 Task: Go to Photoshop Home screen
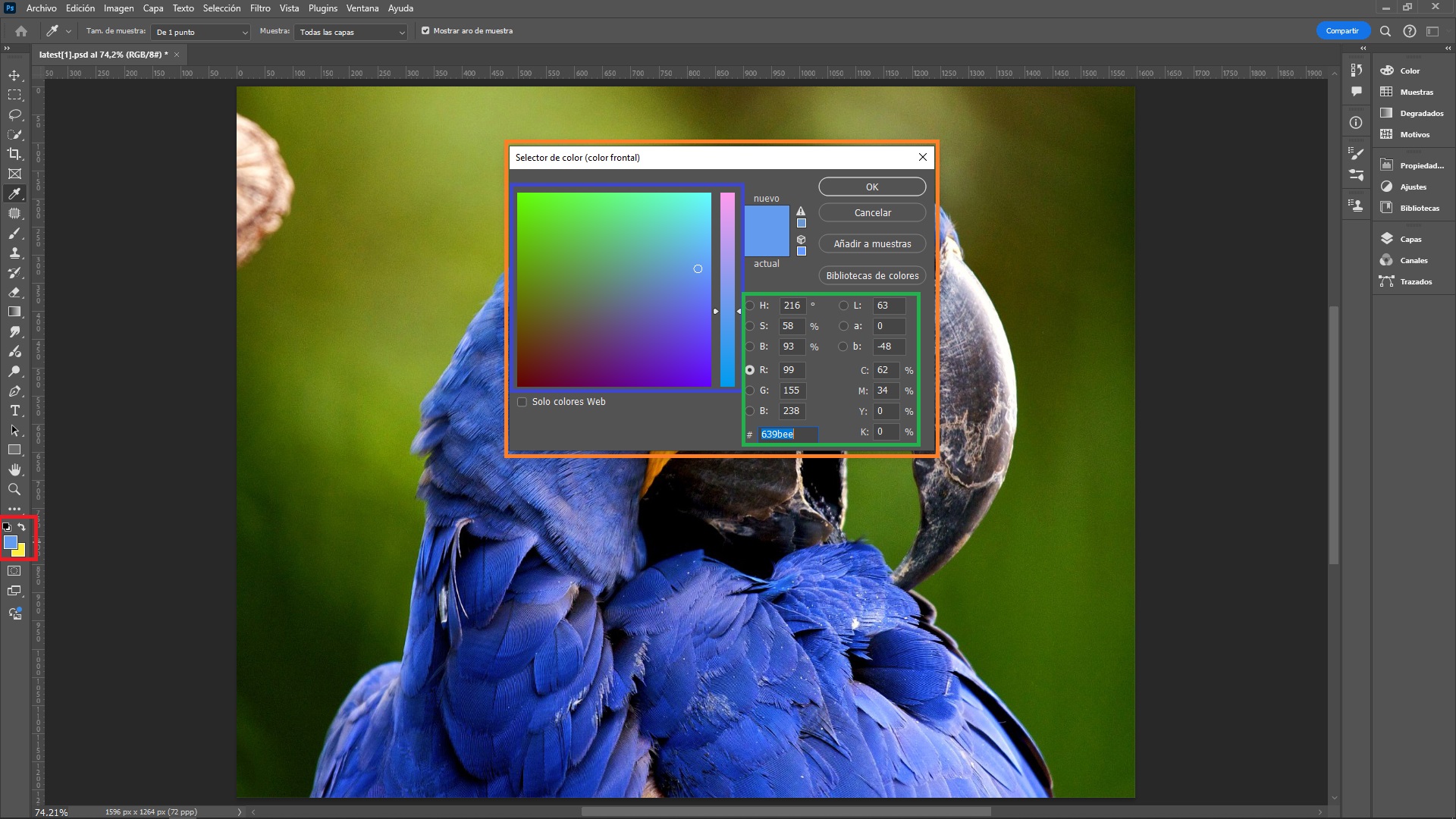pyautogui.click(x=21, y=31)
